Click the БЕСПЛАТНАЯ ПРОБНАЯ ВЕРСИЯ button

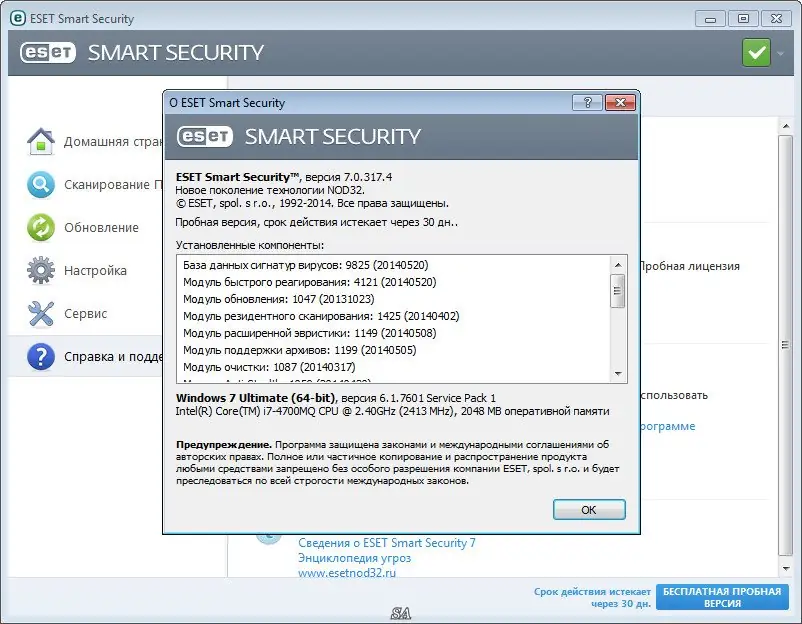click(x=721, y=597)
